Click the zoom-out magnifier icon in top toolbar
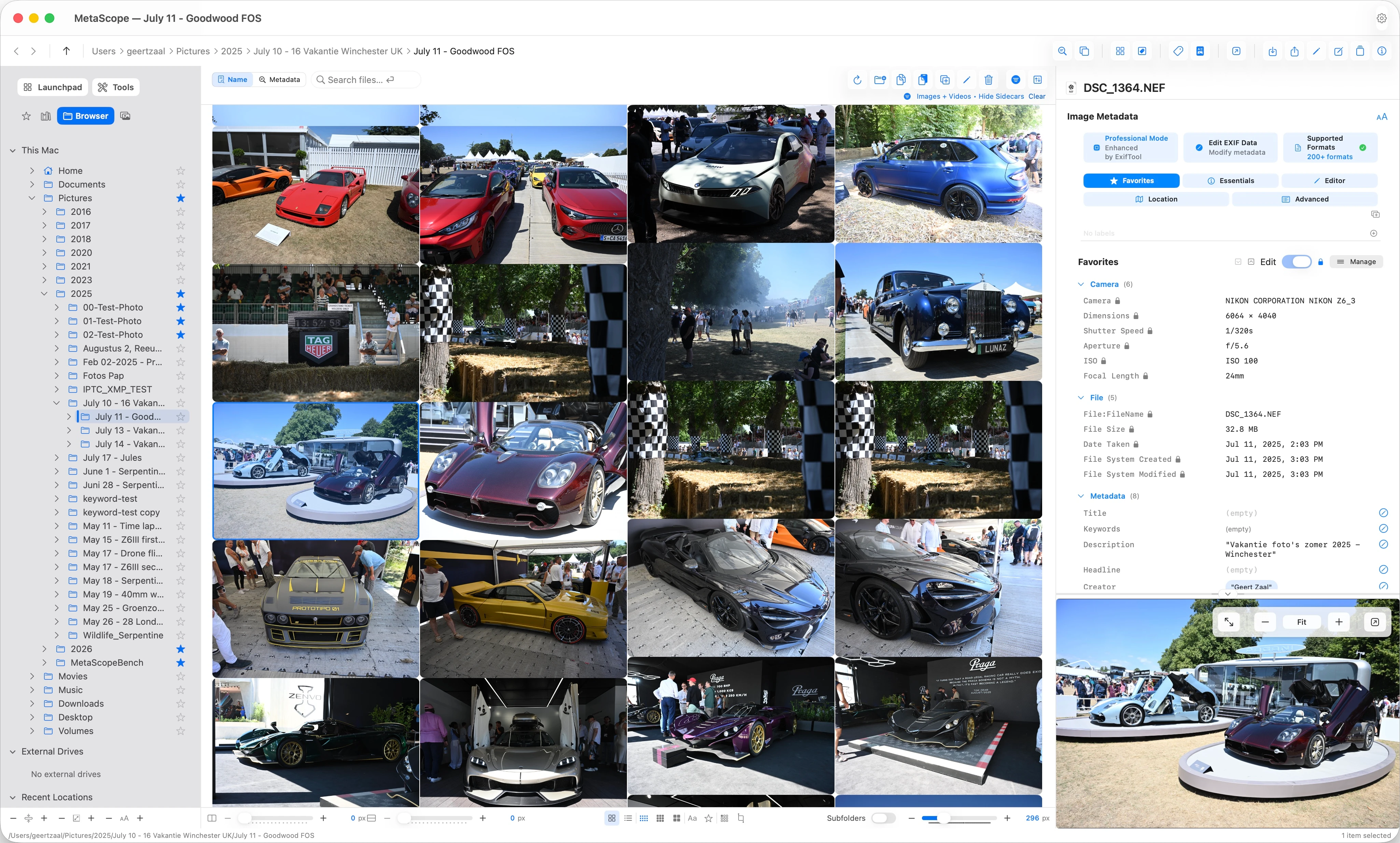Viewport: 1400px width, 843px height. [1062, 51]
